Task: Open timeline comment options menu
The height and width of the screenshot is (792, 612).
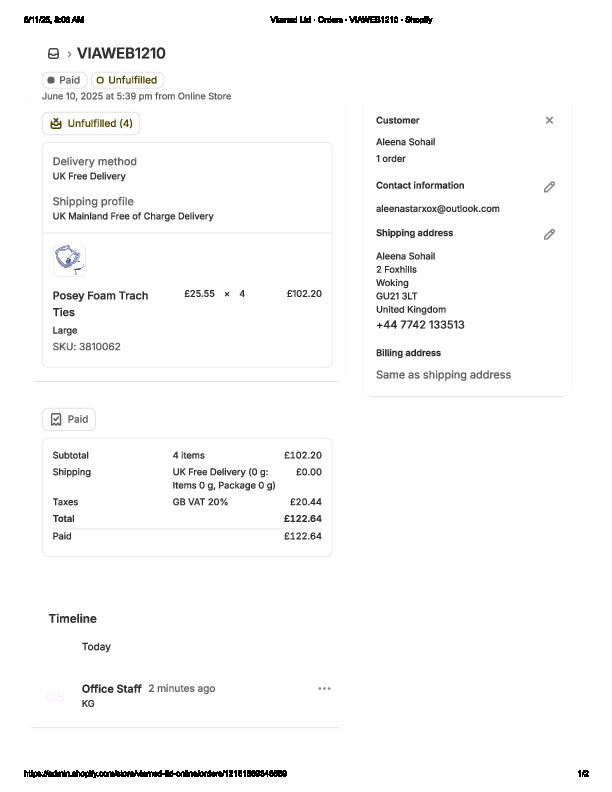Action: pos(324,689)
